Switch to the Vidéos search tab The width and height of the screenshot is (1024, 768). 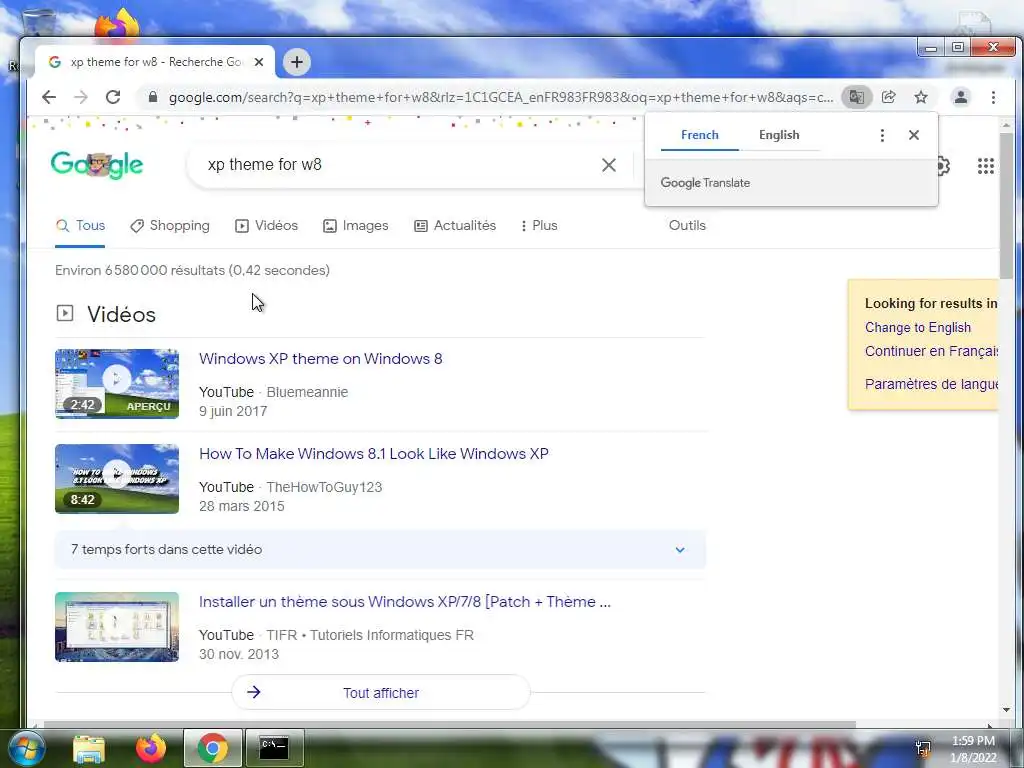266,226
